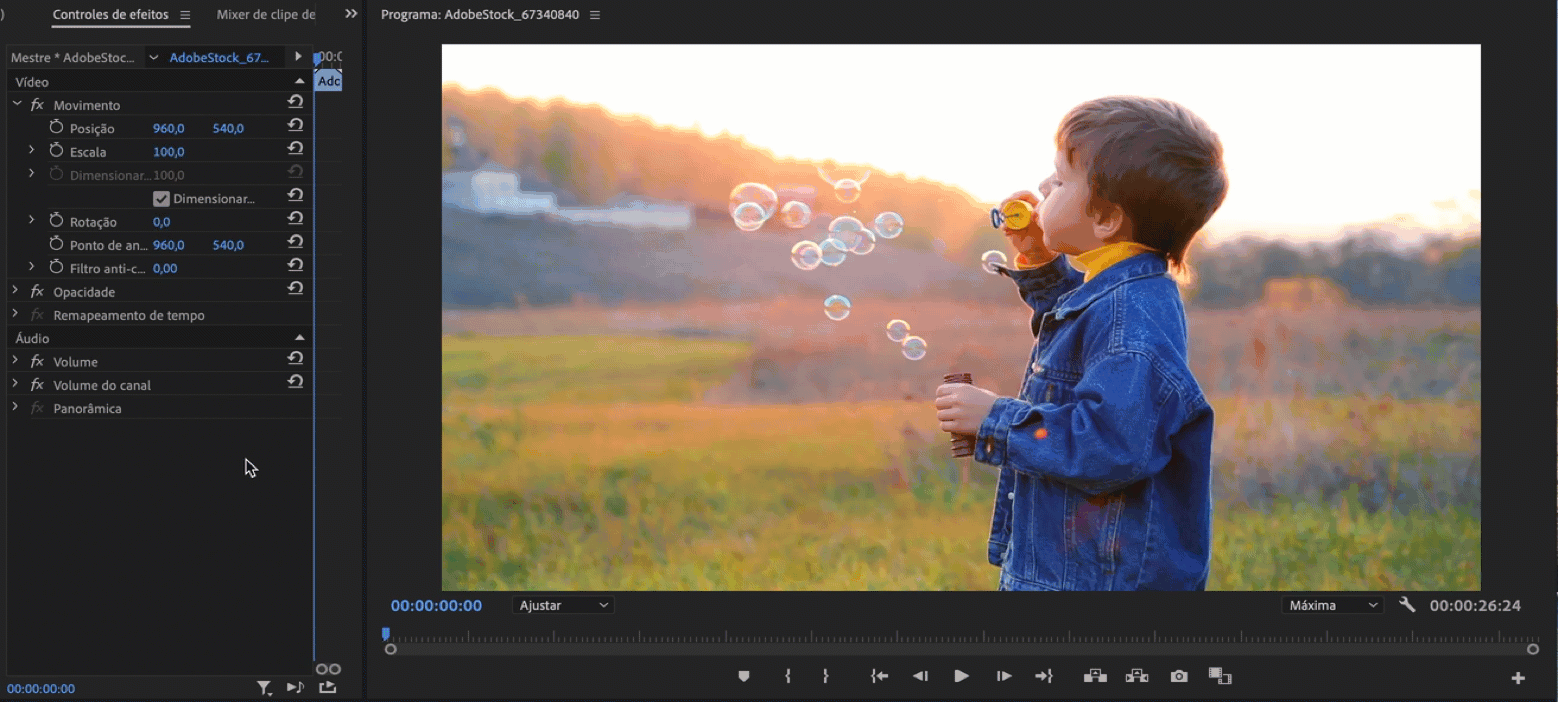
Task: Open comparison view button
Action: click(1220, 676)
